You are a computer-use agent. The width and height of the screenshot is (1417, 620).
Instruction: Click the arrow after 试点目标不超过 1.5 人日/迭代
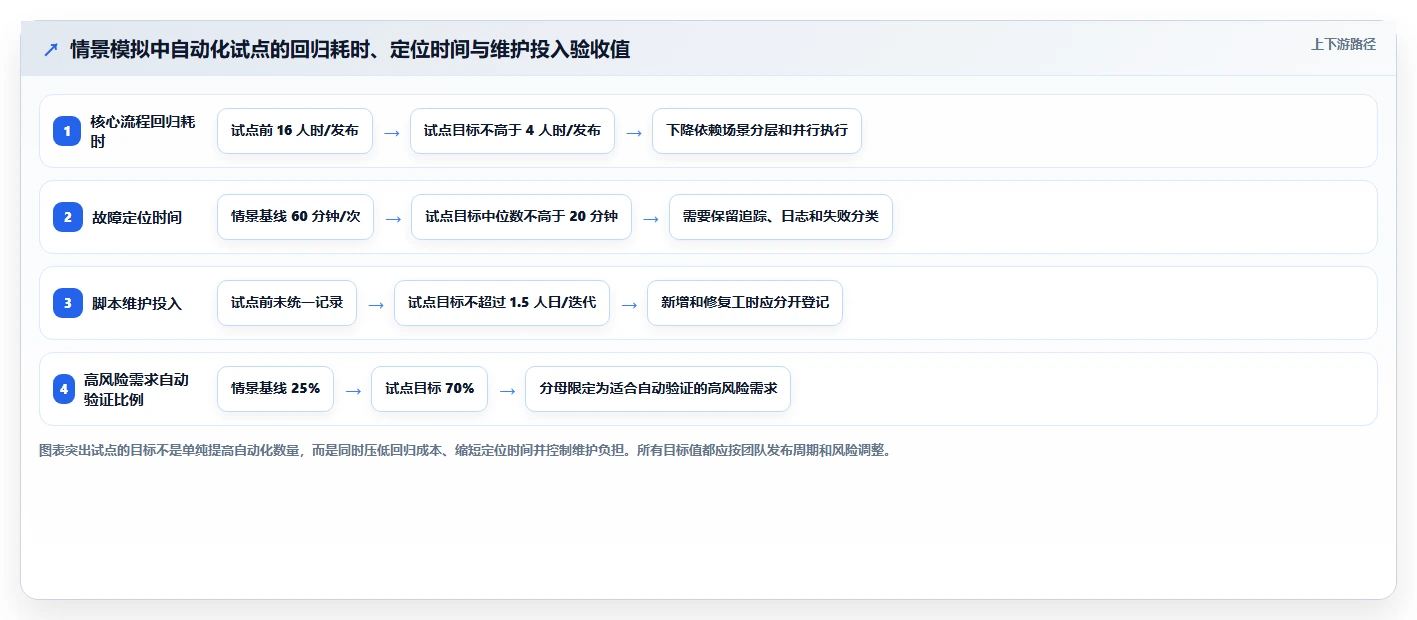coord(629,304)
